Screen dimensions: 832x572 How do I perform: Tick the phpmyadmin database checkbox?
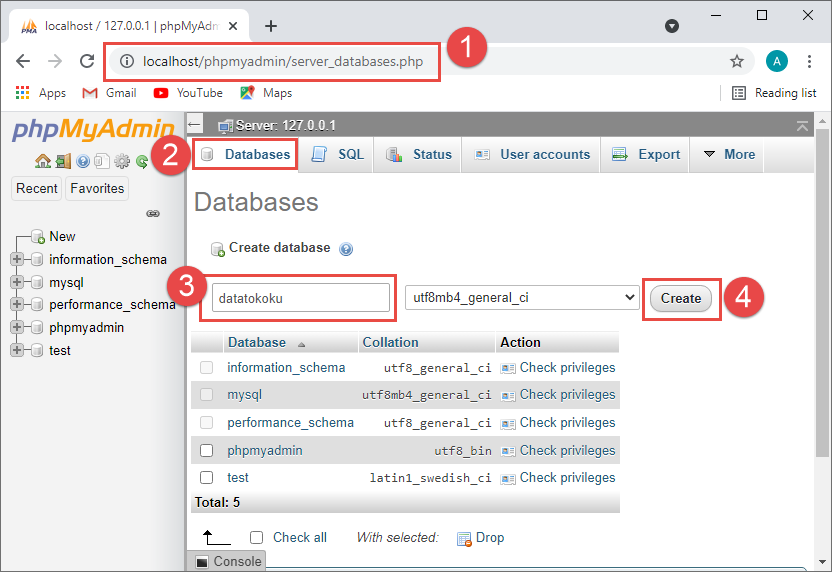(207, 450)
